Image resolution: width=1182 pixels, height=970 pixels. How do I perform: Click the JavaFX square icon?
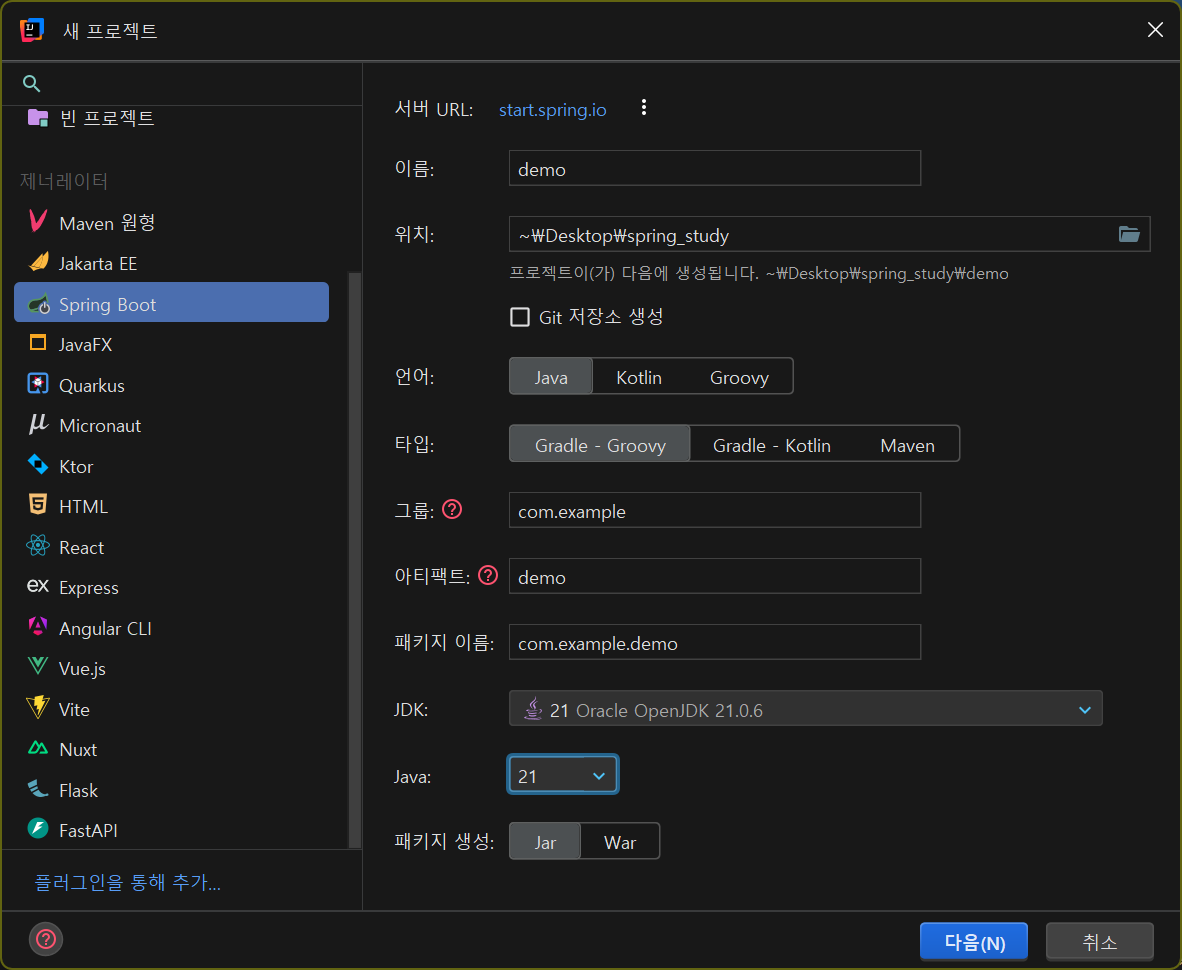(38, 343)
